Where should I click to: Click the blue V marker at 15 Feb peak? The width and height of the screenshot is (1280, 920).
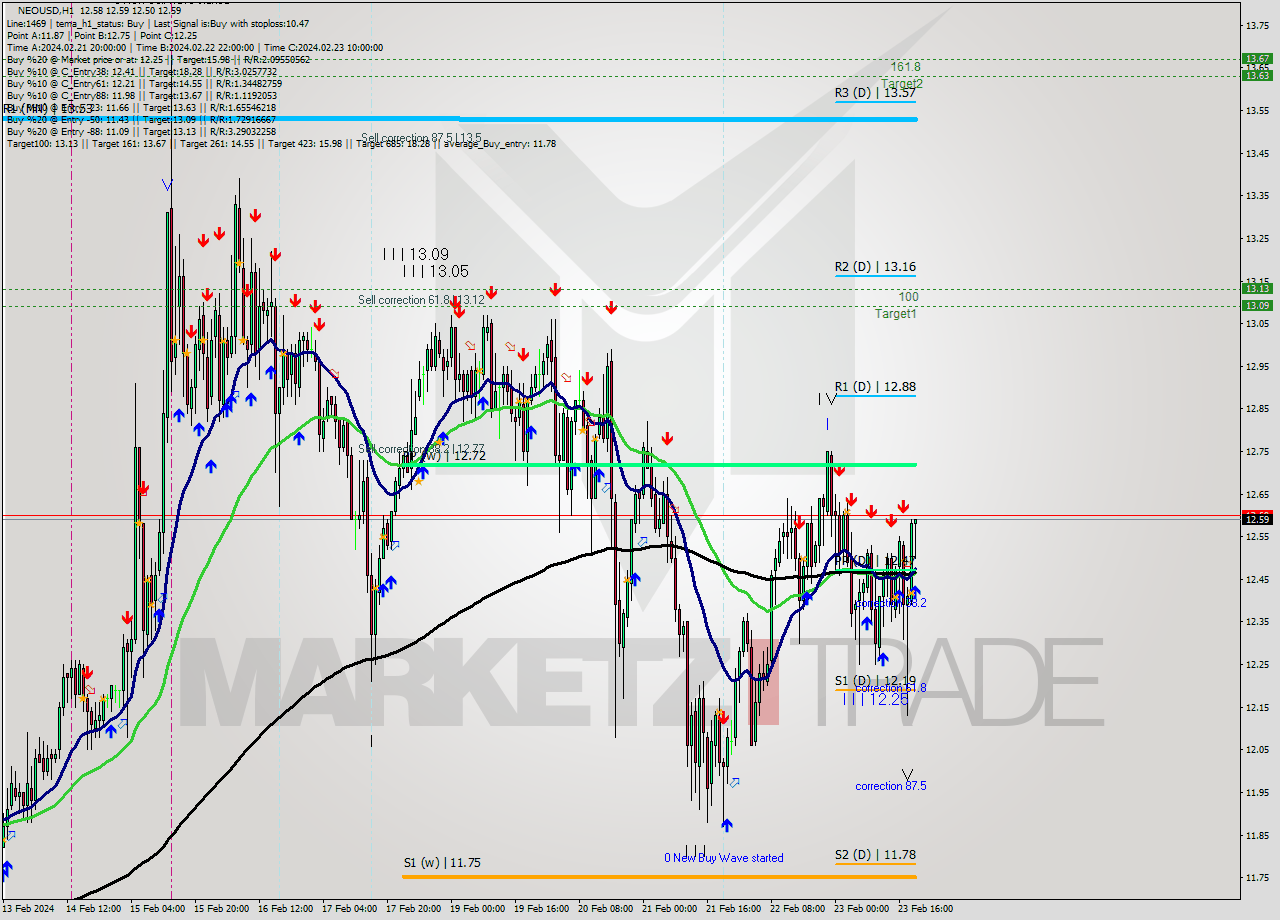(167, 185)
